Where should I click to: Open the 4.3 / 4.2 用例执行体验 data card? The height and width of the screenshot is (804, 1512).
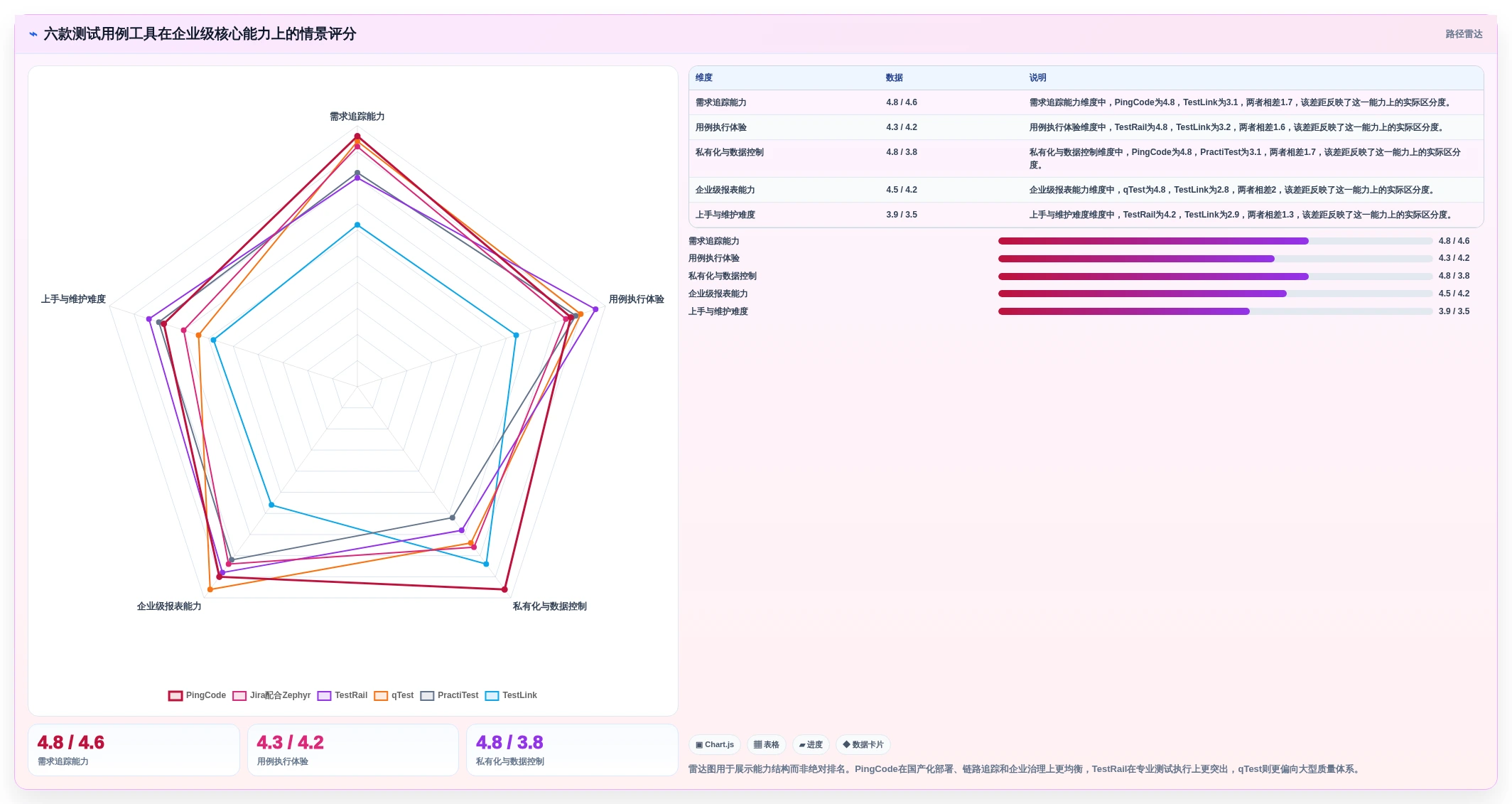point(353,751)
